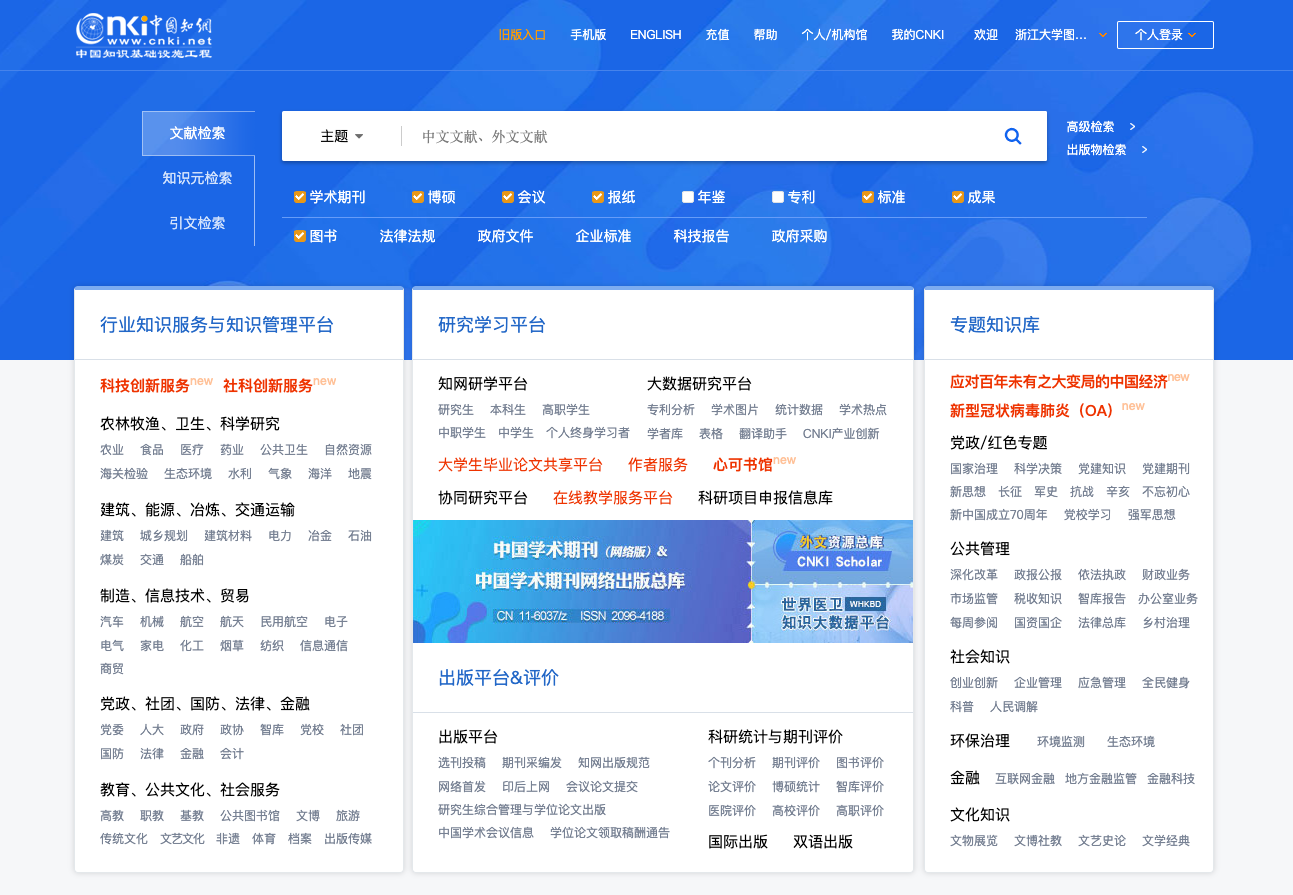Open 大学生毕业论文共享平台
Image resolution: width=1293 pixels, height=895 pixels.
click(520, 465)
